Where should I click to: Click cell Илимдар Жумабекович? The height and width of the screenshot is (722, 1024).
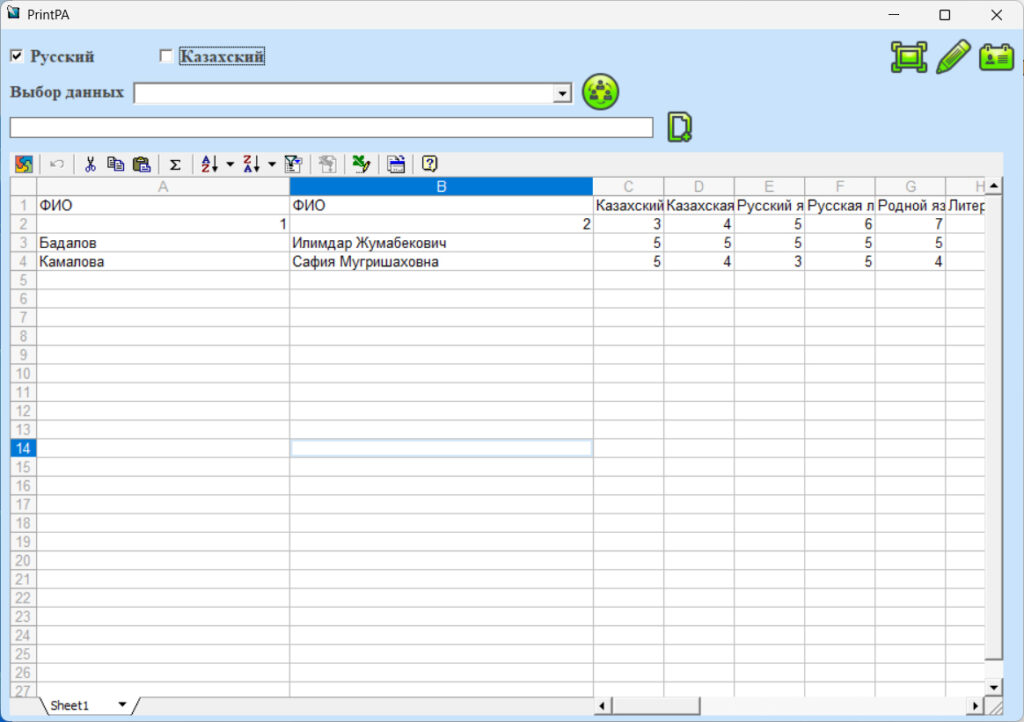(x=441, y=243)
